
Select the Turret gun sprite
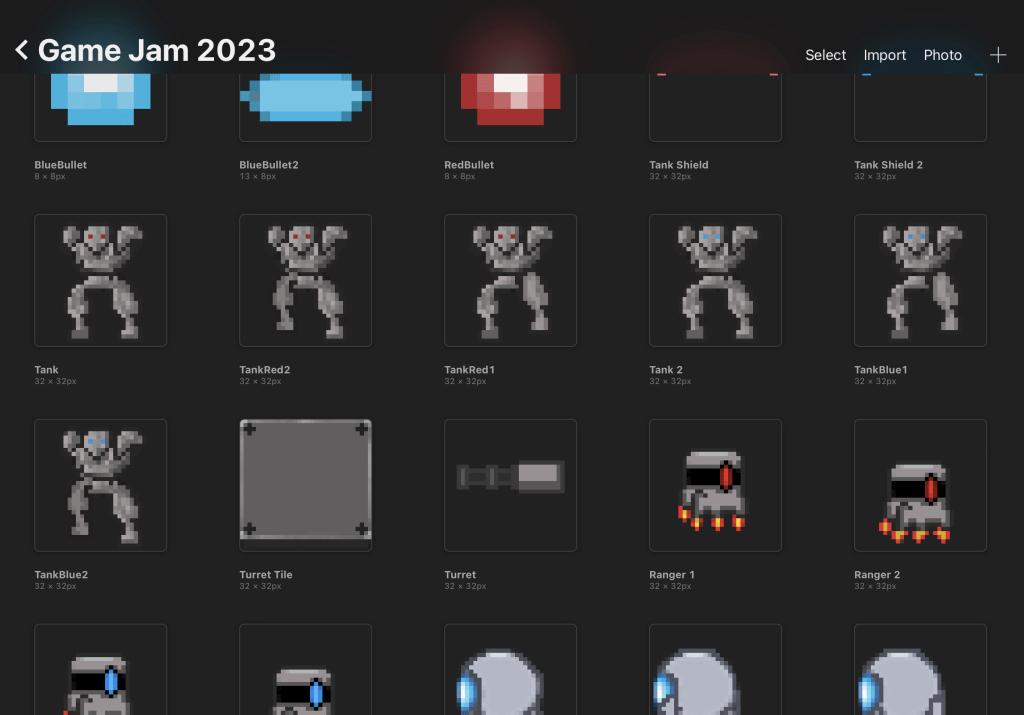pyautogui.click(x=510, y=485)
